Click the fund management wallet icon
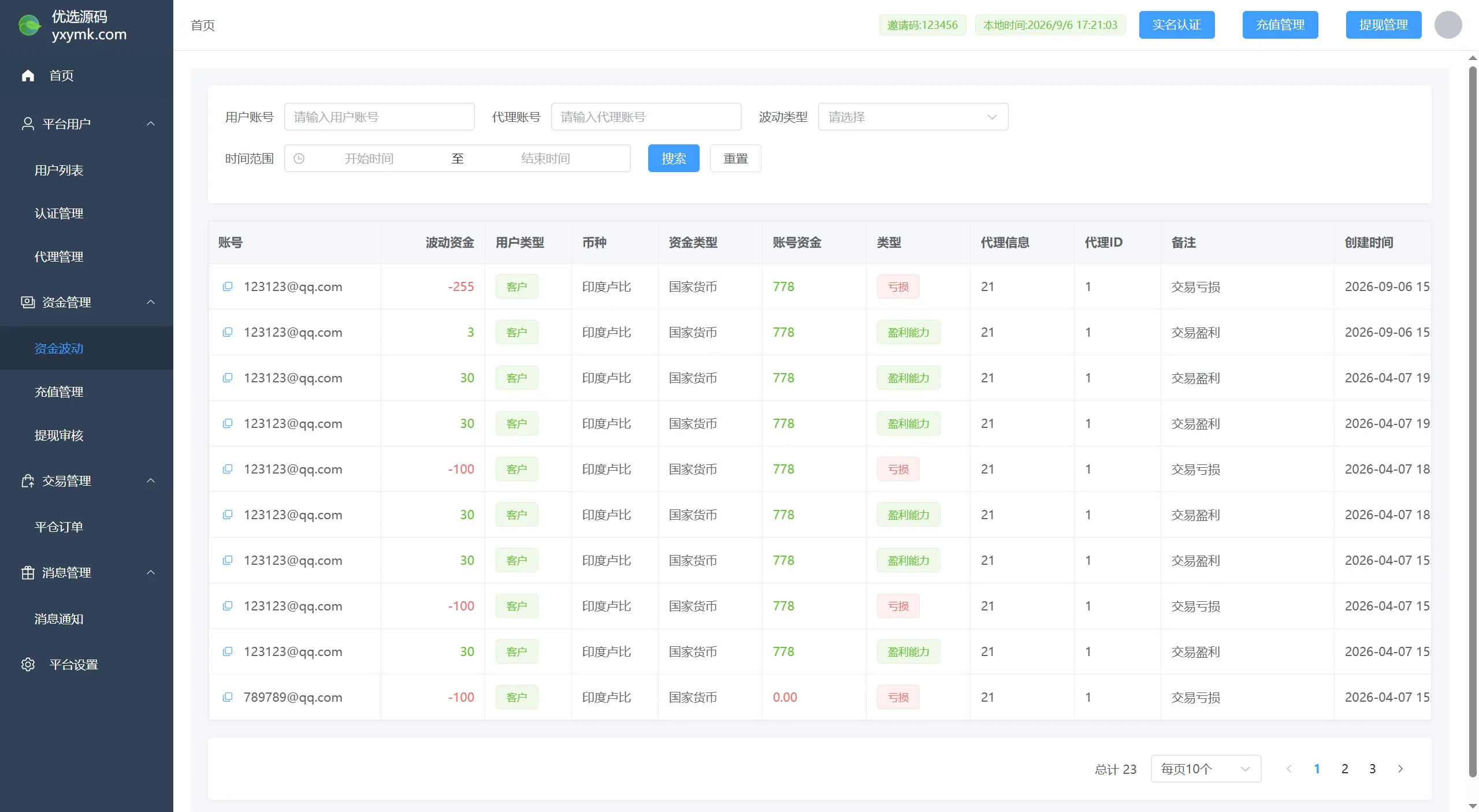This screenshot has height=812, width=1479. pyautogui.click(x=28, y=302)
